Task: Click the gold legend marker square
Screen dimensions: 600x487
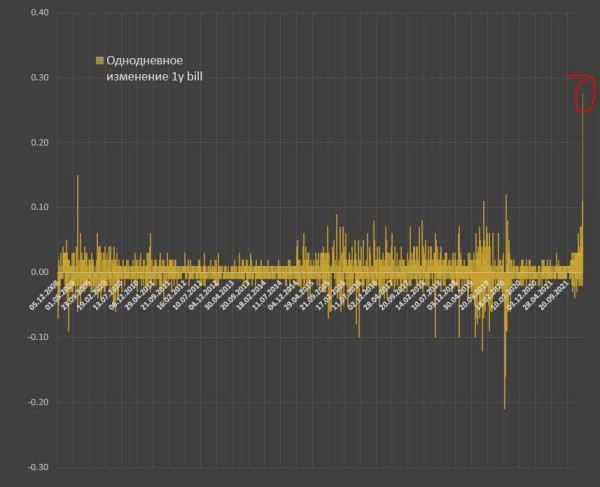Action: point(100,61)
